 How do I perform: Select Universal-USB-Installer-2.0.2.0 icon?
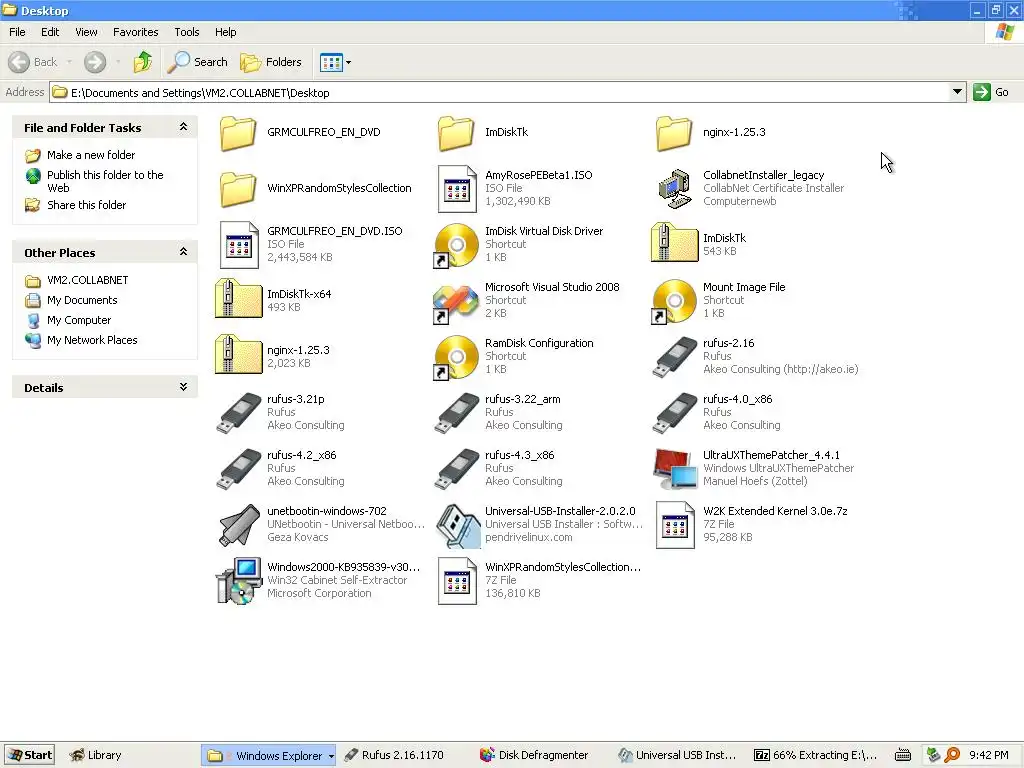[x=458, y=525]
